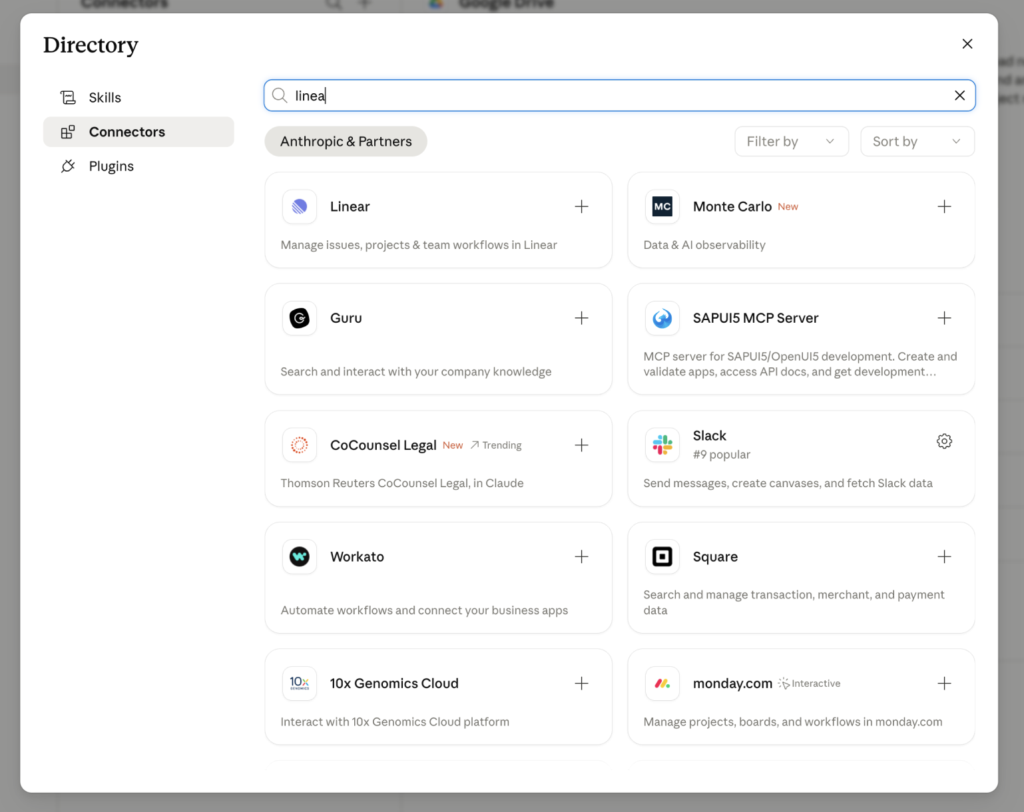This screenshot has width=1024, height=812.
Task: Open the Skills section
Action: click(138, 97)
